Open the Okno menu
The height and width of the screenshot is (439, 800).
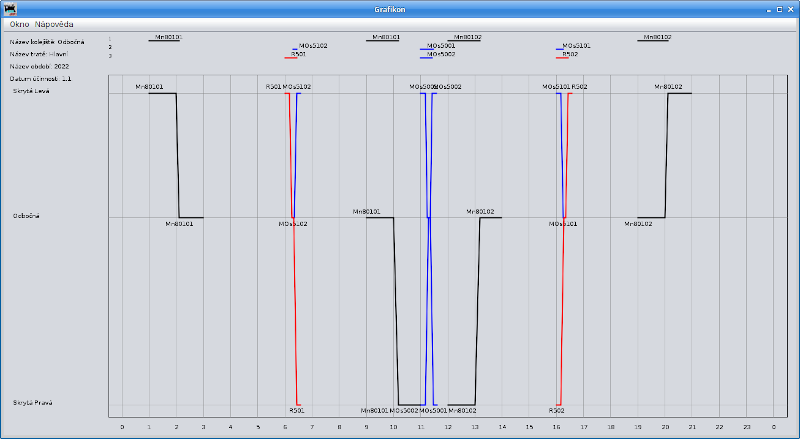pyautogui.click(x=19, y=23)
